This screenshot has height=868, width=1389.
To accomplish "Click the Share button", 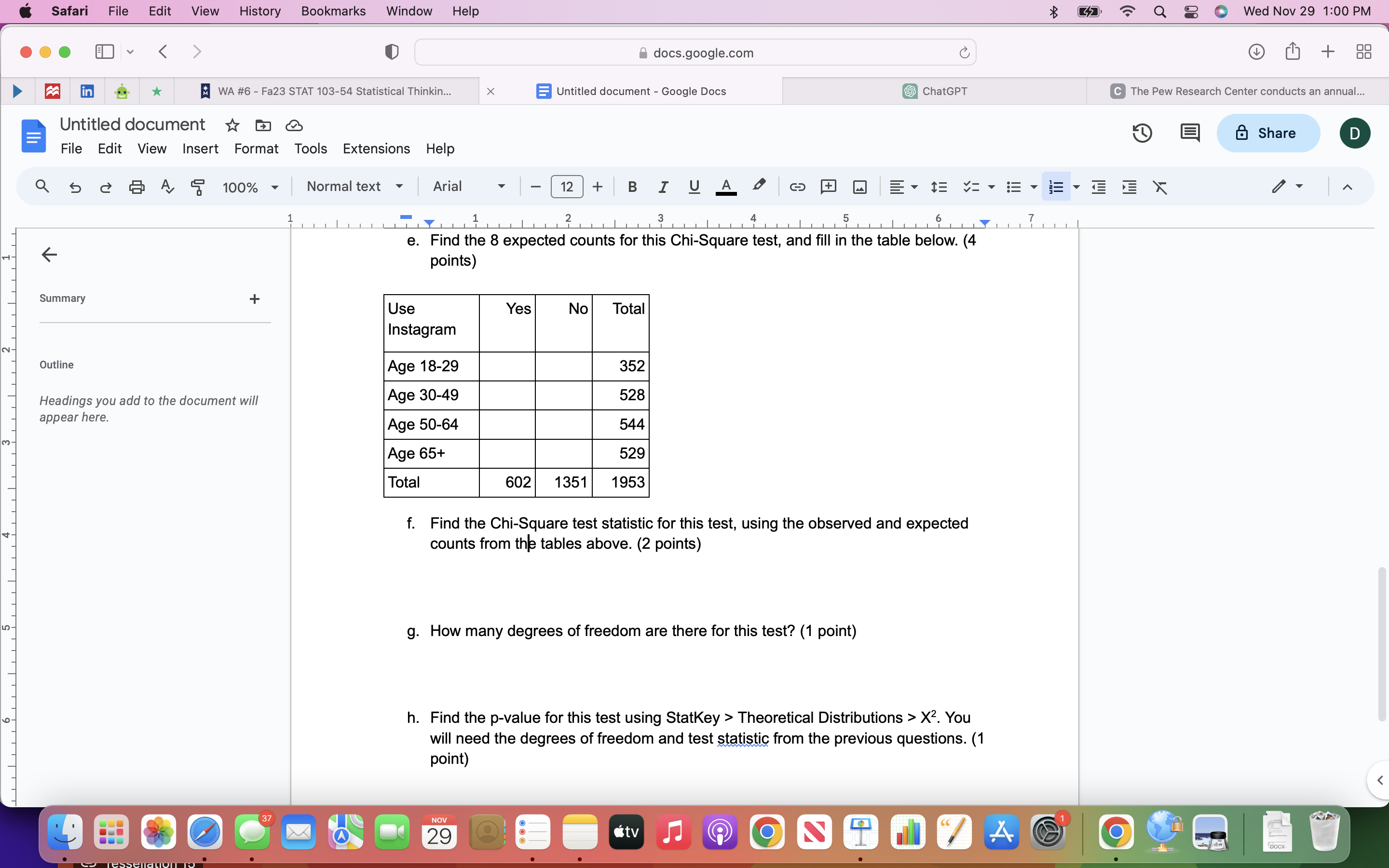I will click(1267, 133).
